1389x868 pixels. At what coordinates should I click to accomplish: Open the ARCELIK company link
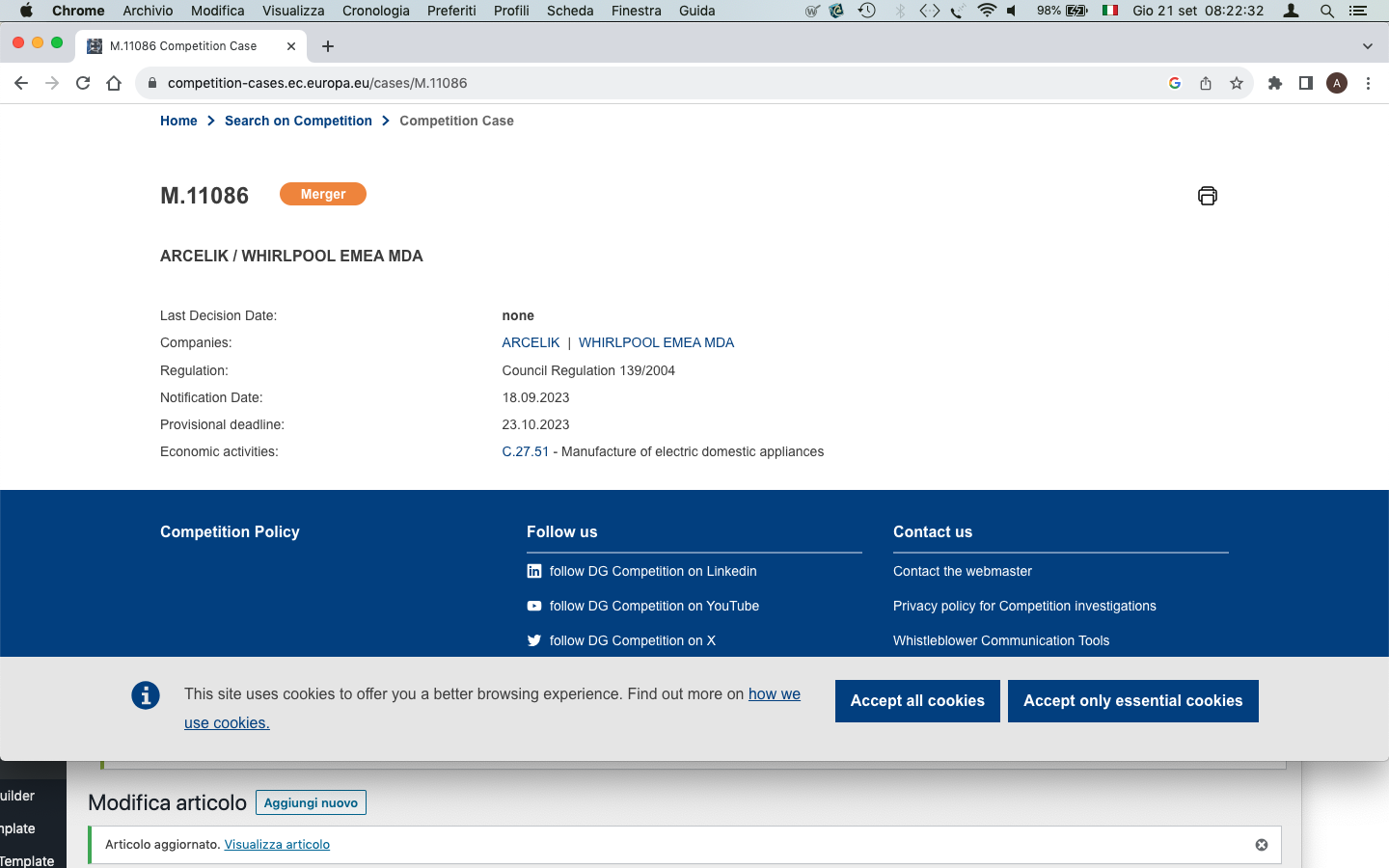531,342
